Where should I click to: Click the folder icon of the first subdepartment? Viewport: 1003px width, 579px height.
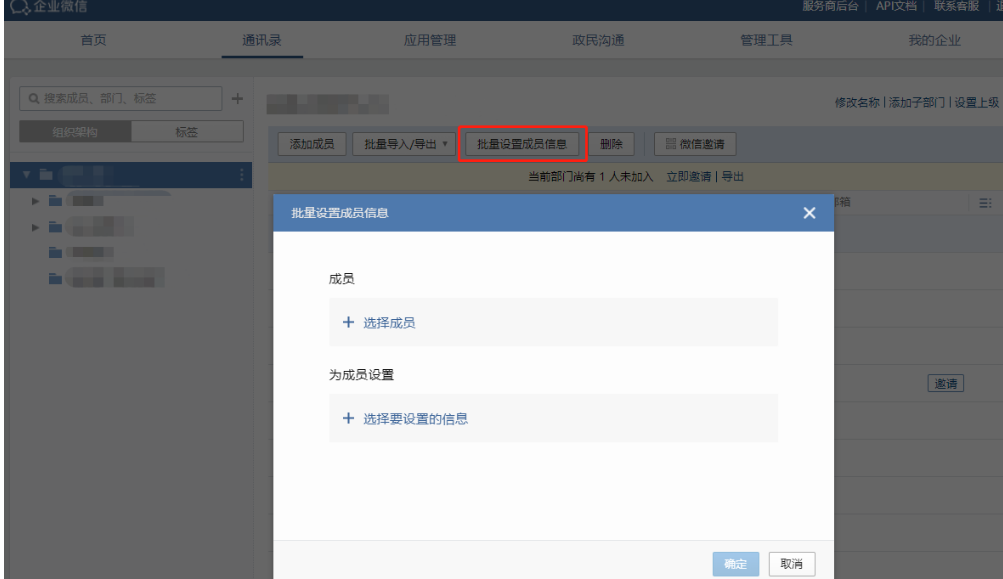(x=56, y=201)
